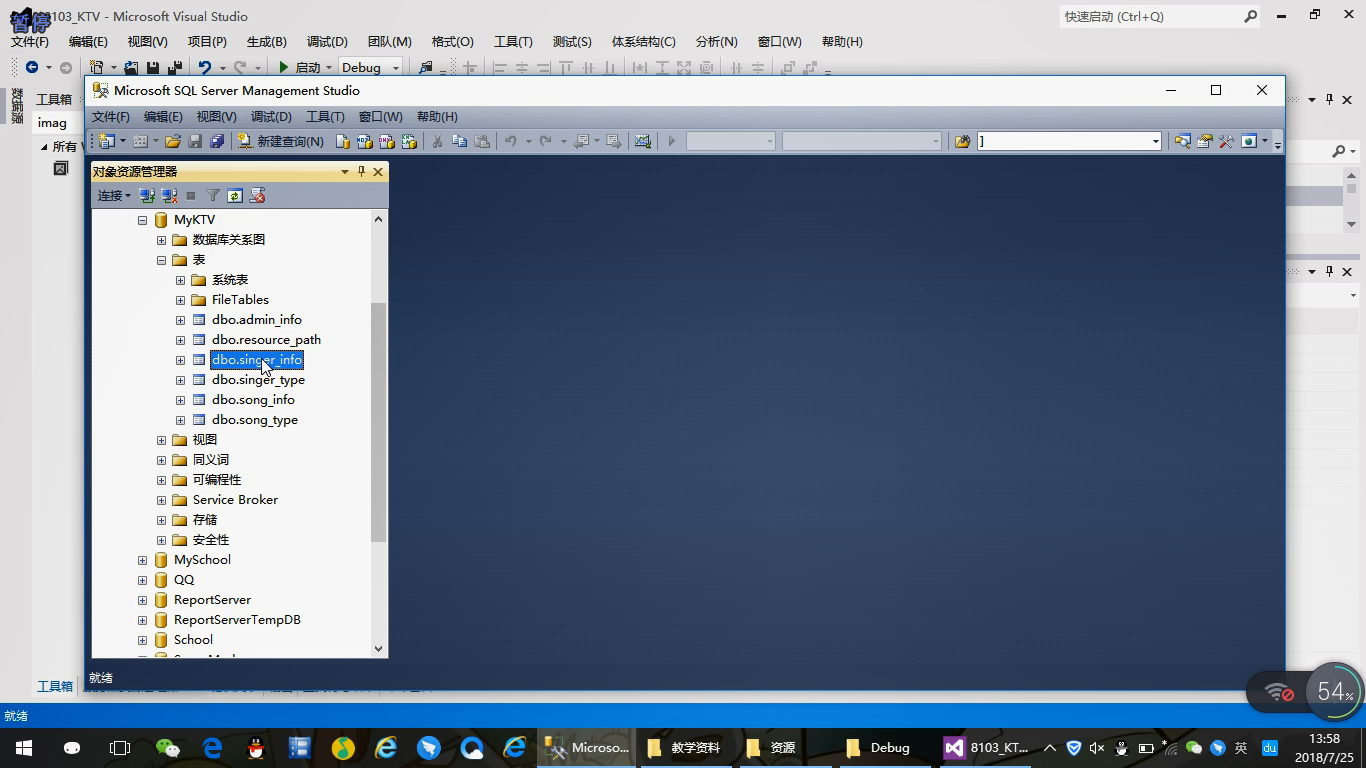Screen dimensions: 1366x768
Task: Click the Analysis Services XMLA Query icon
Action: [x=409, y=141]
